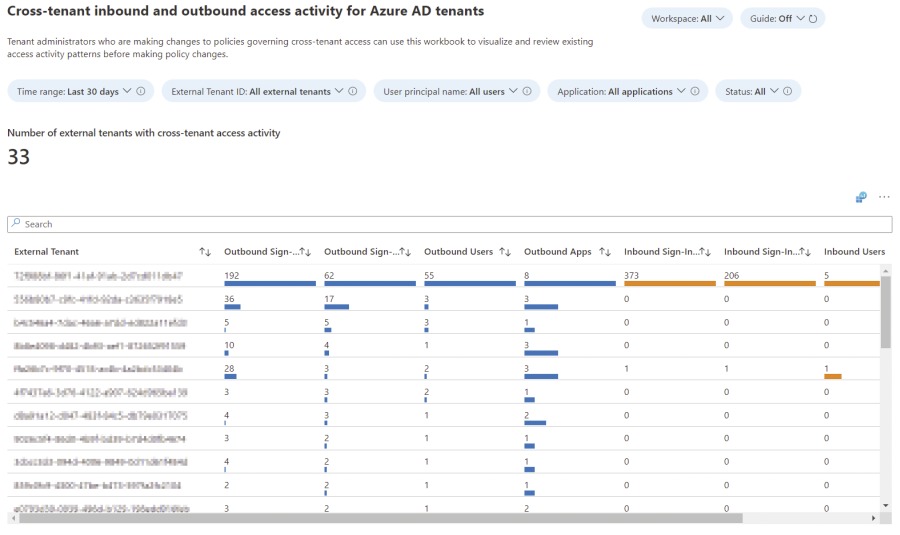Screen dimensions: 900x535
Task: Select inbound sign-in value 373
Action: pos(631,276)
